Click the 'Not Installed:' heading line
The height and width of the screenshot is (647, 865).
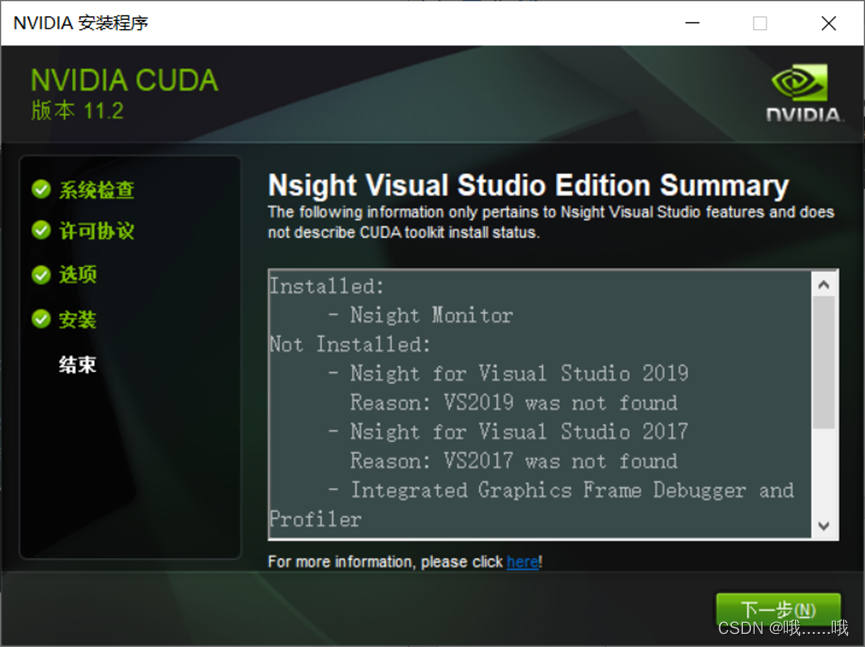tap(350, 345)
